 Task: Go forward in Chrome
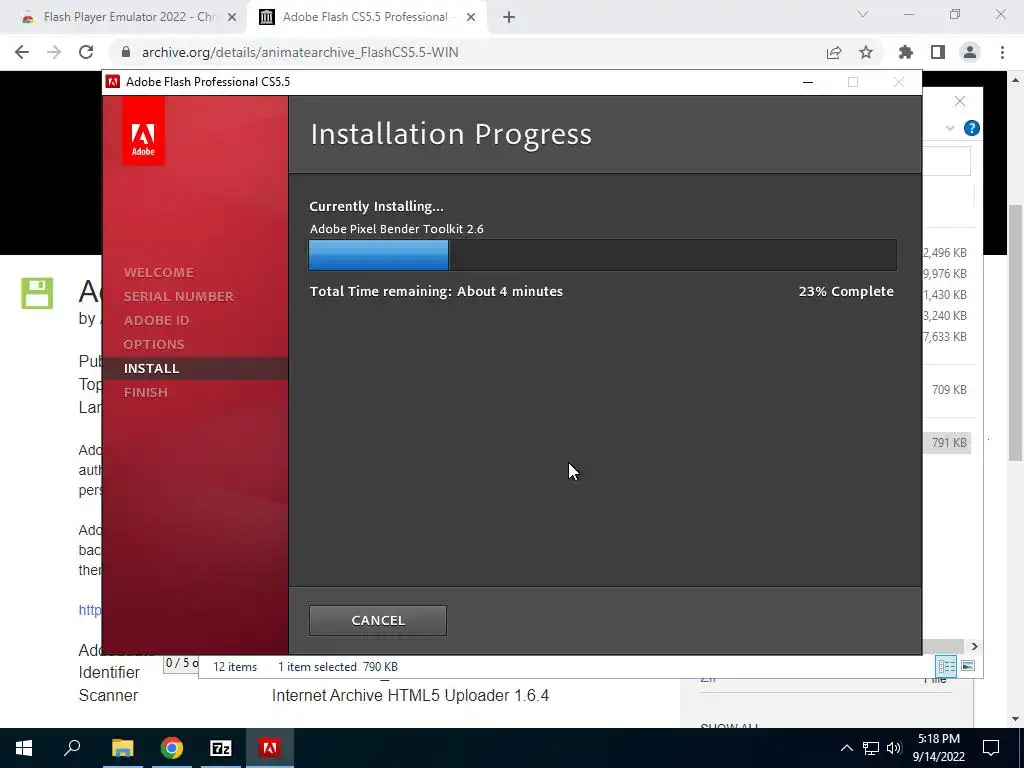point(54,52)
